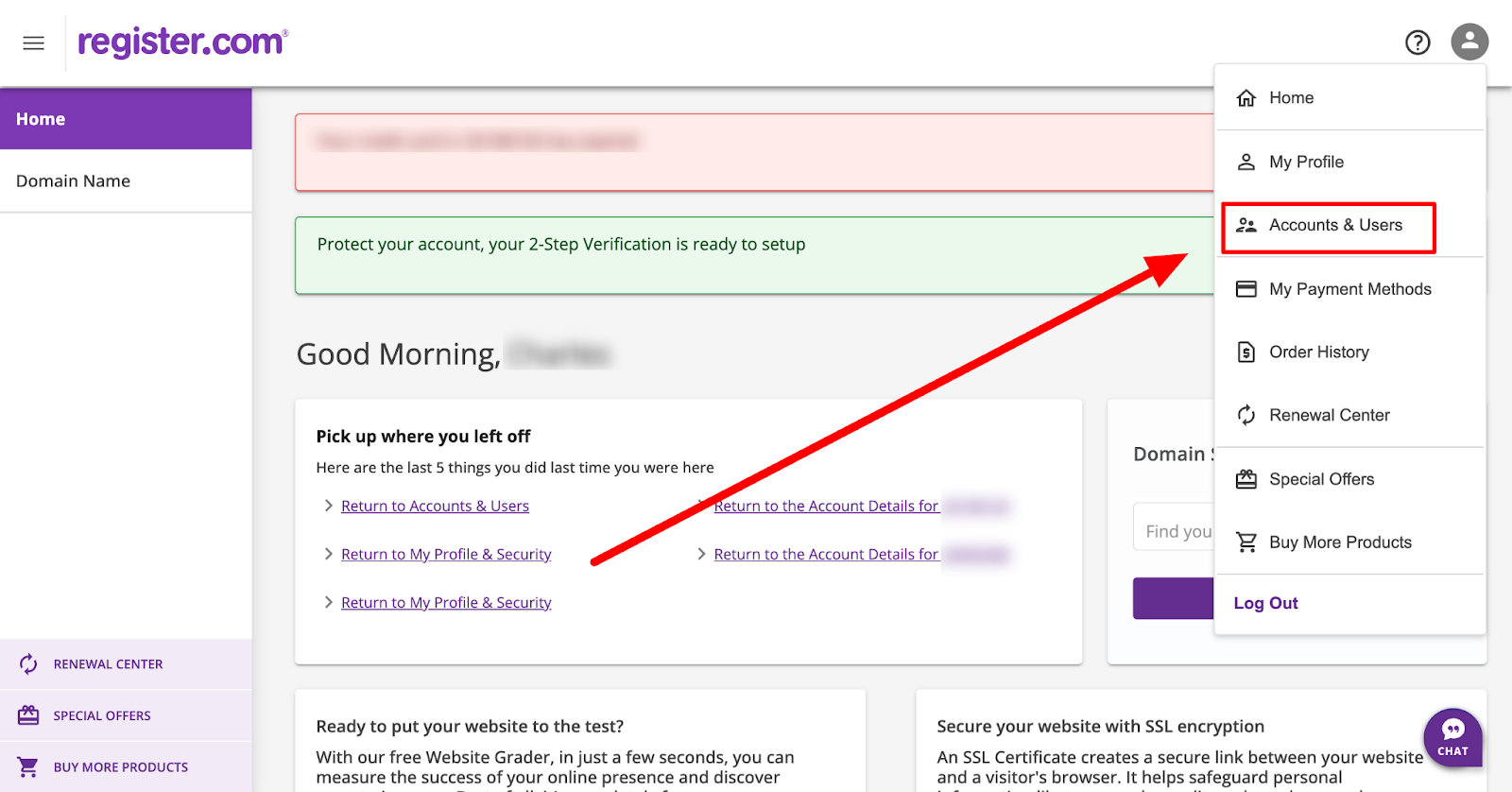Click Log Out in account menu
1512x792 pixels.
1265,603
